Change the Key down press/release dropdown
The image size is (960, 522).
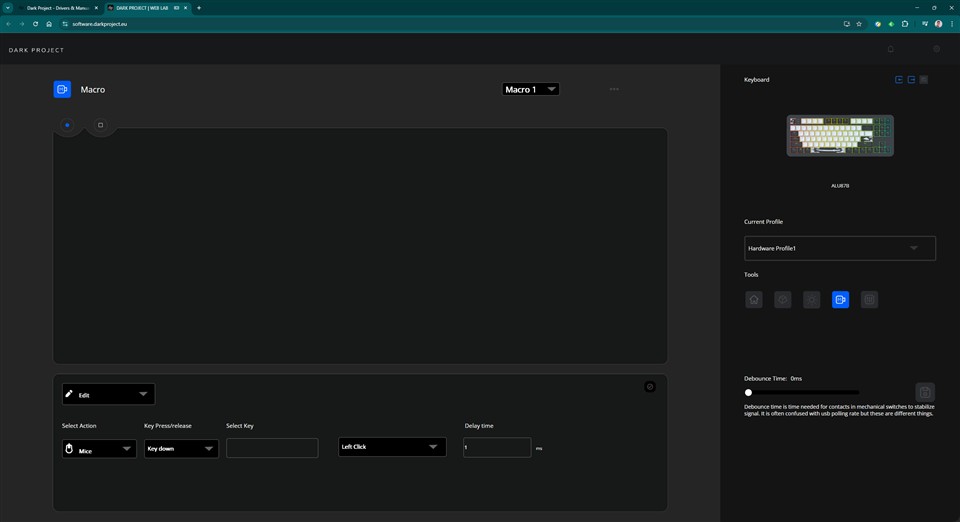[x=181, y=449]
